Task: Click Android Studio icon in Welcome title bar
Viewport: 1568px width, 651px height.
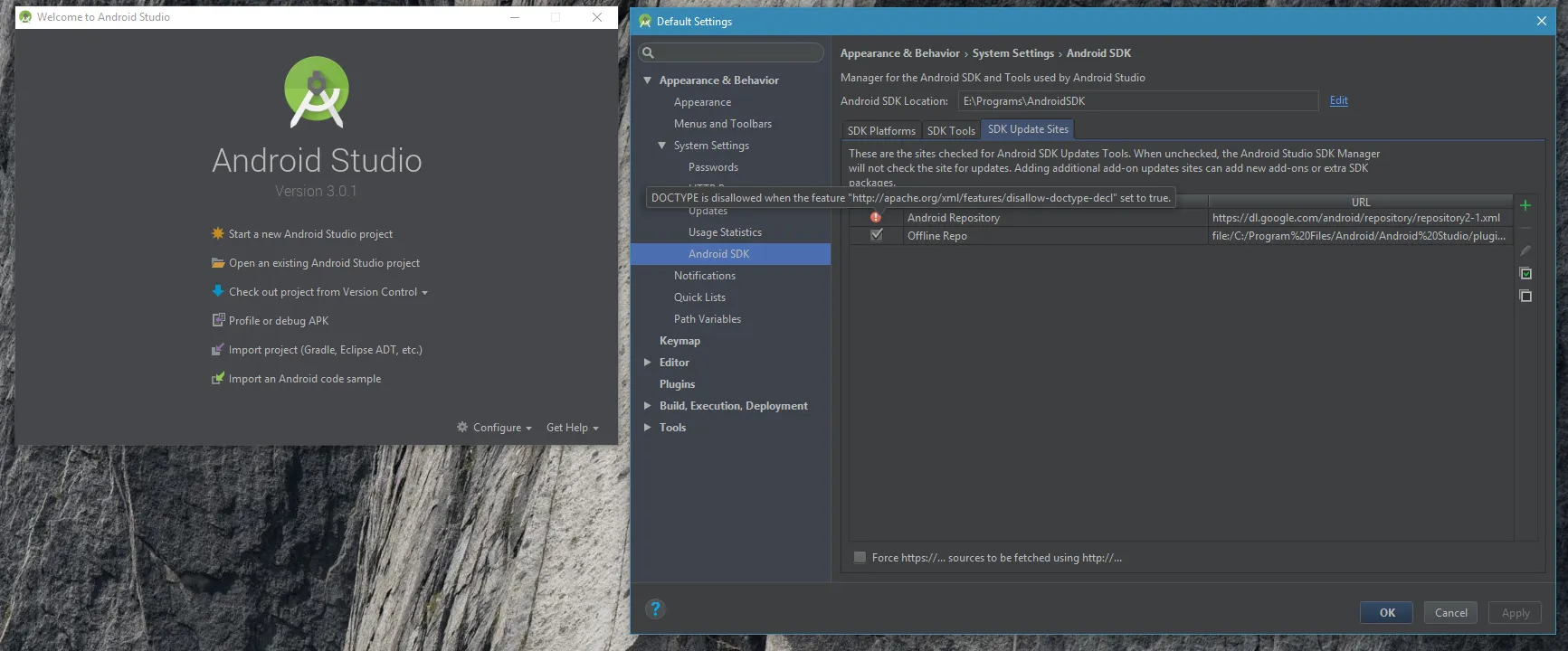Action: (25, 17)
